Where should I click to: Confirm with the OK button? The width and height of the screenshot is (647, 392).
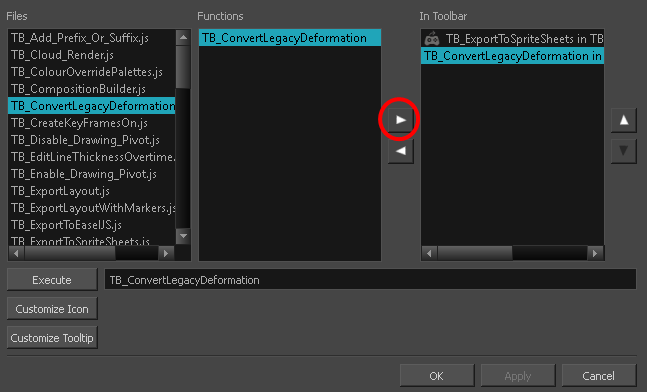(437, 376)
